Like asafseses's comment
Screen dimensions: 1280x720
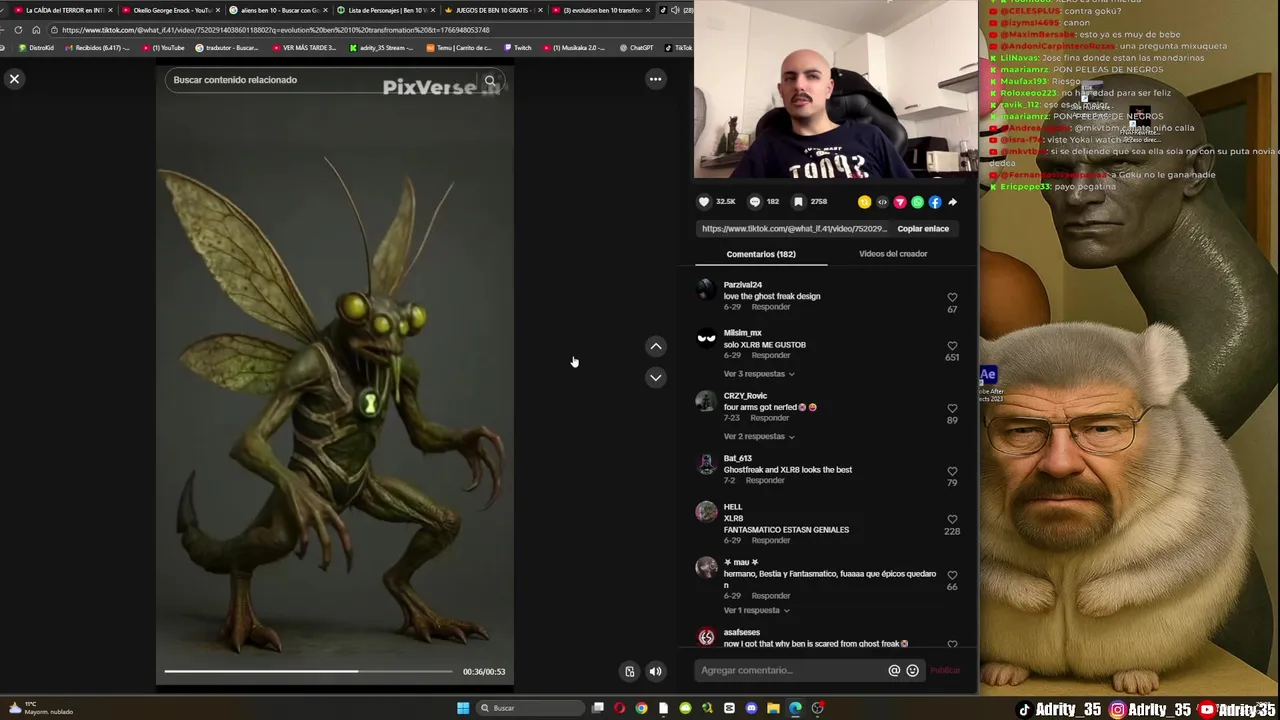(952, 644)
